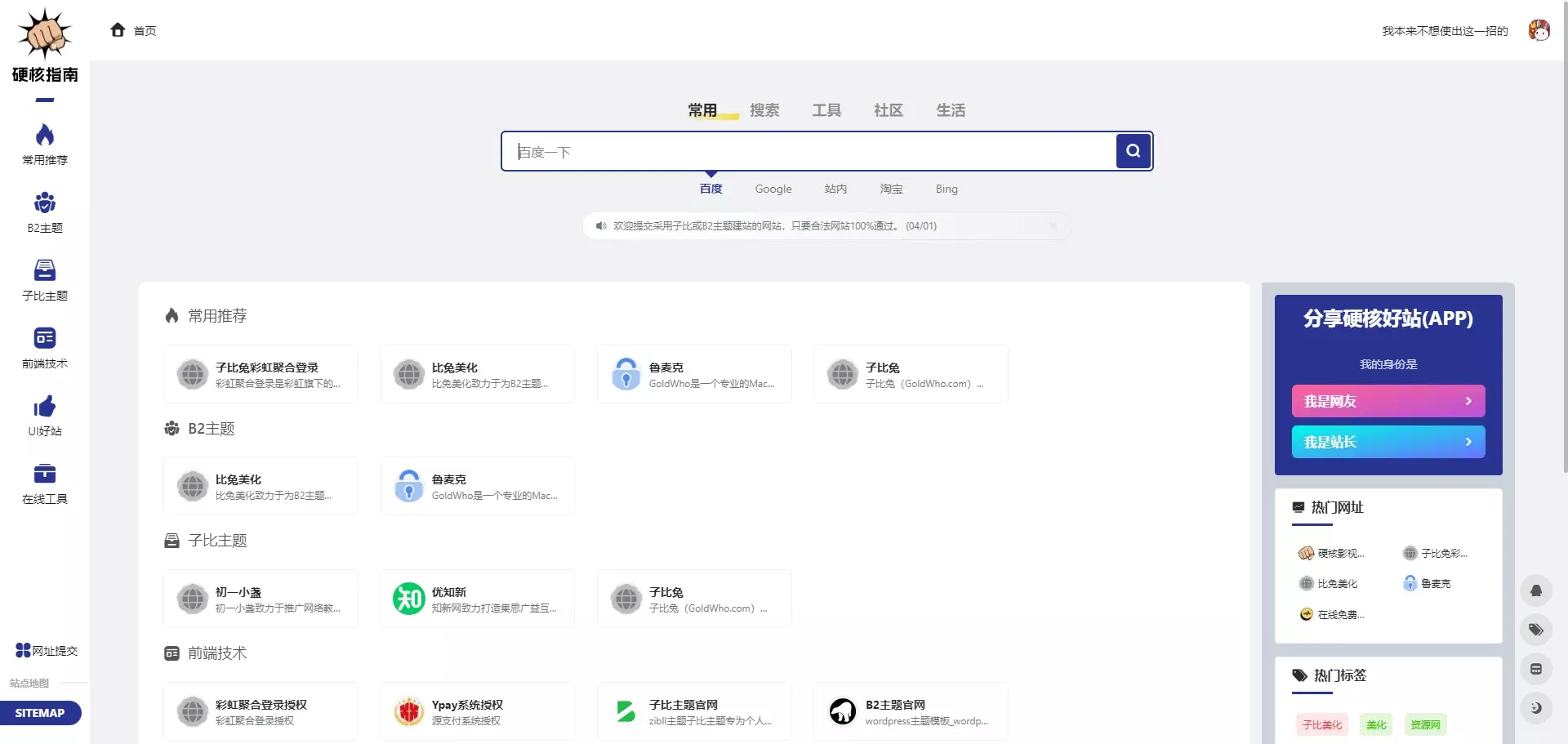Open the 前端技术 sidebar icon
The image size is (1568, 744).
tap(45, 338)
